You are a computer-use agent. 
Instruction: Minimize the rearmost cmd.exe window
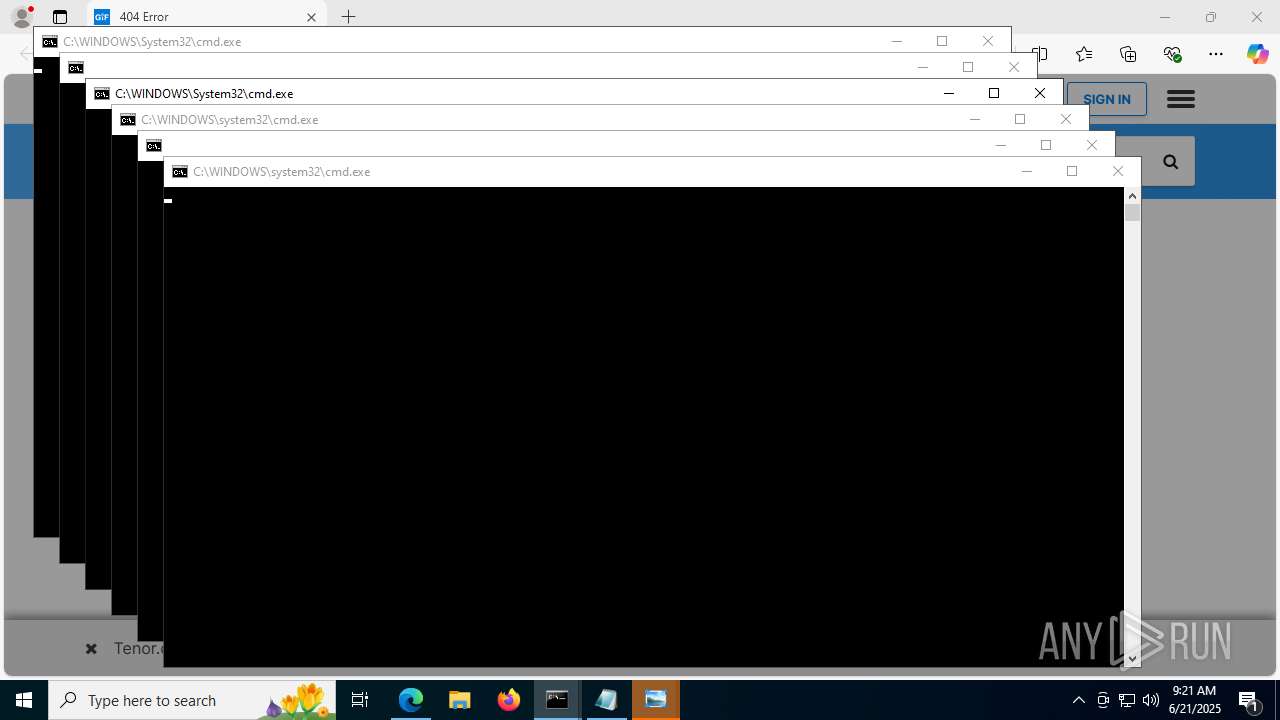click(x=896, y=41)
